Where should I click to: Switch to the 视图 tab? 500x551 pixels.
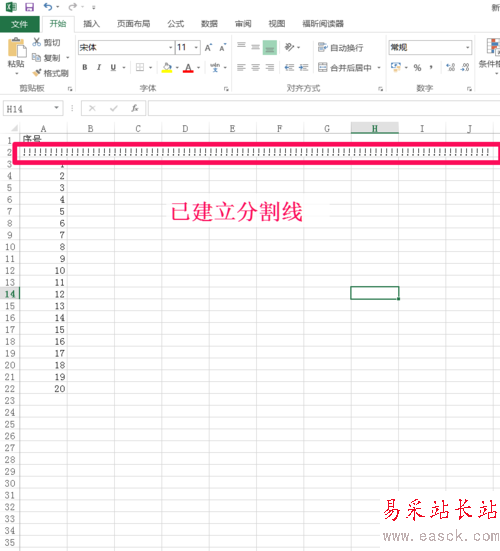277,24
